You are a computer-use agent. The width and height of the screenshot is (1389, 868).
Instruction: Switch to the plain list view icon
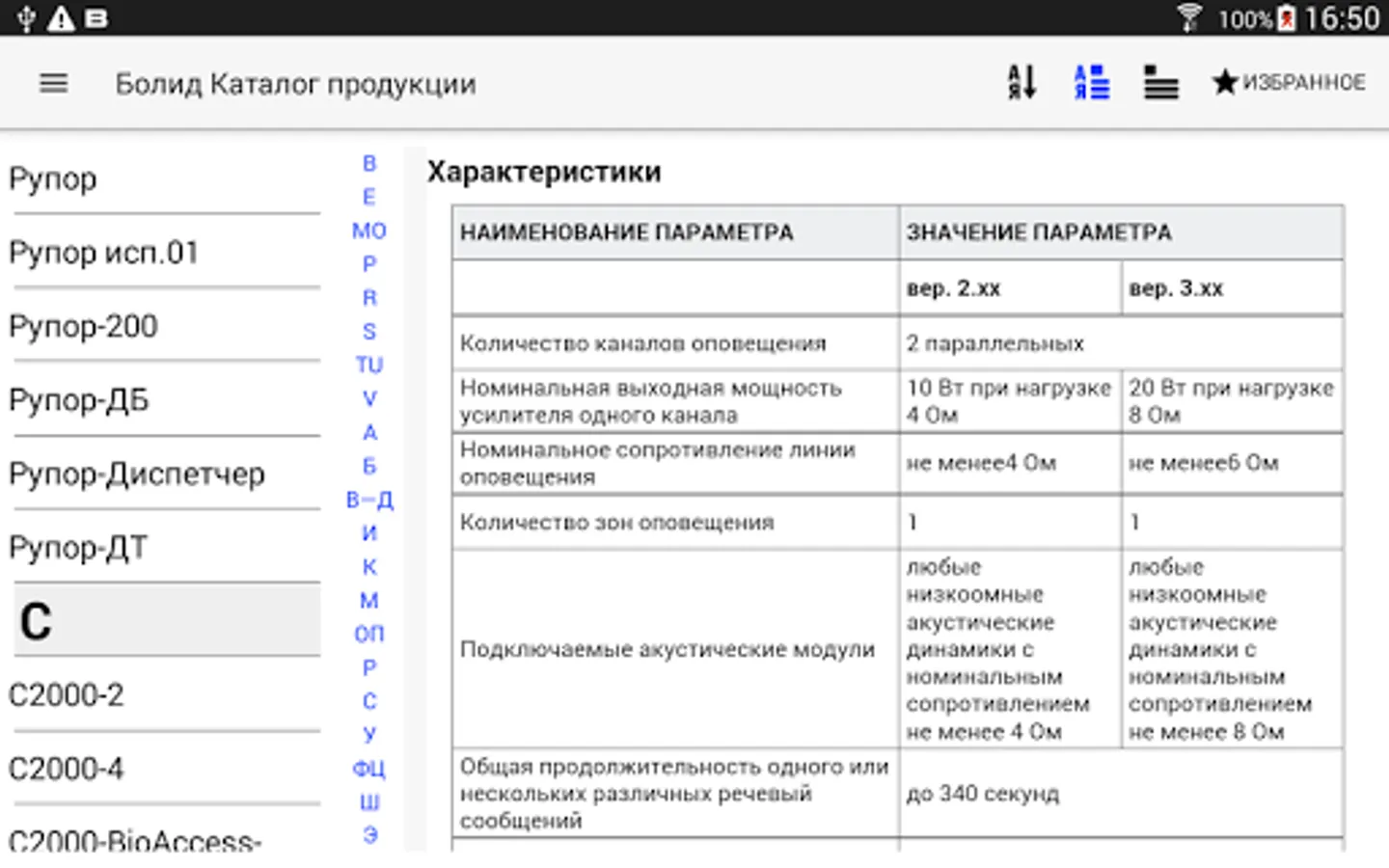[x=1160, y=83]
